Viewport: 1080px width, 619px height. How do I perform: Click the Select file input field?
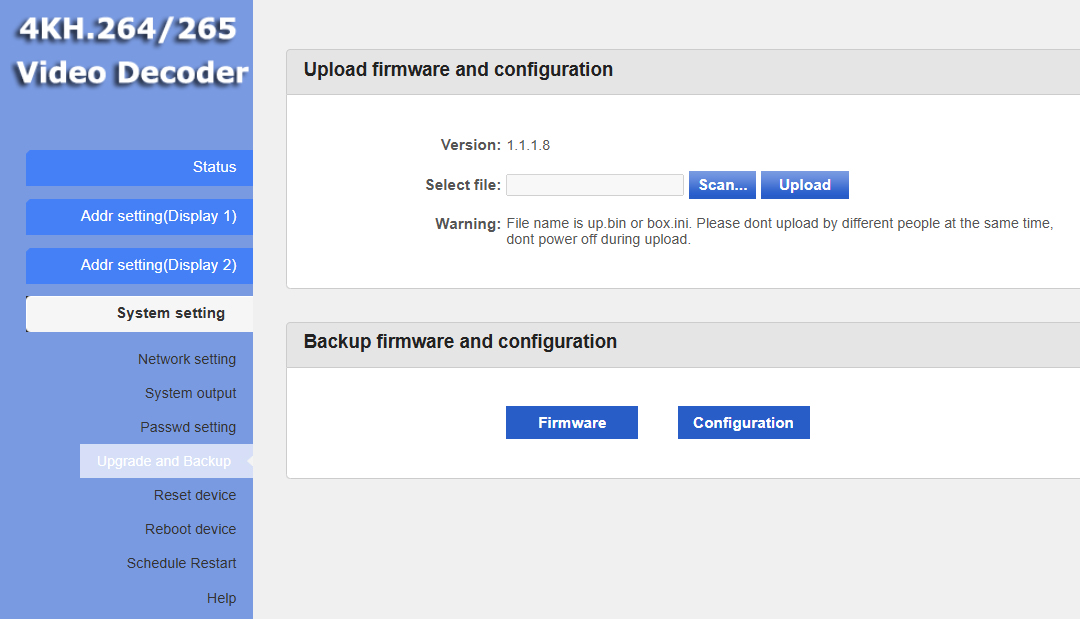click(x=594, y=185)
